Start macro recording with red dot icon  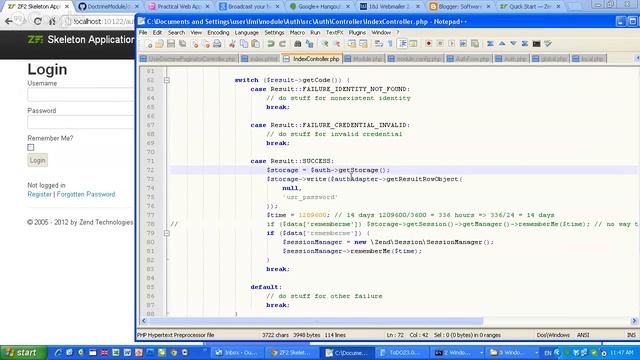click(x=428, y=44)
